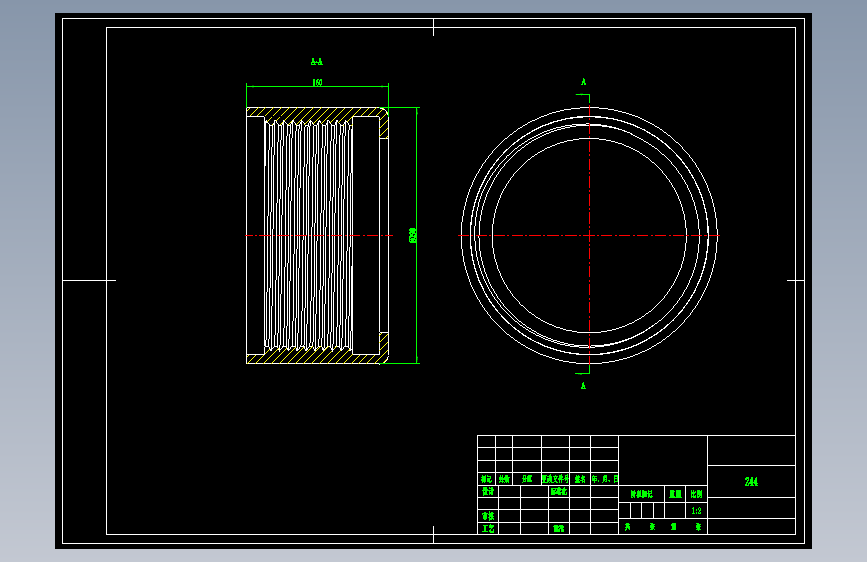Select the vertical diameter dimension text

pyautogui.click(x=412, y=235)
